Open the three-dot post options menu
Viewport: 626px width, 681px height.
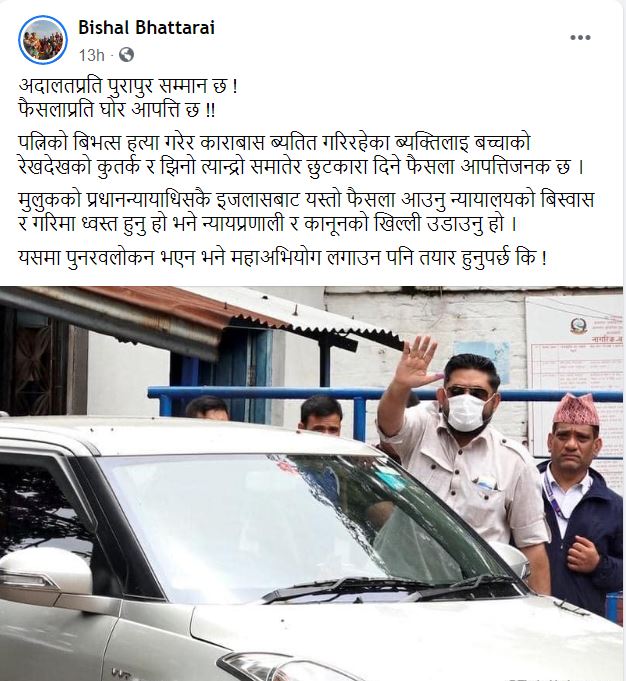click(x=580, y=38)
